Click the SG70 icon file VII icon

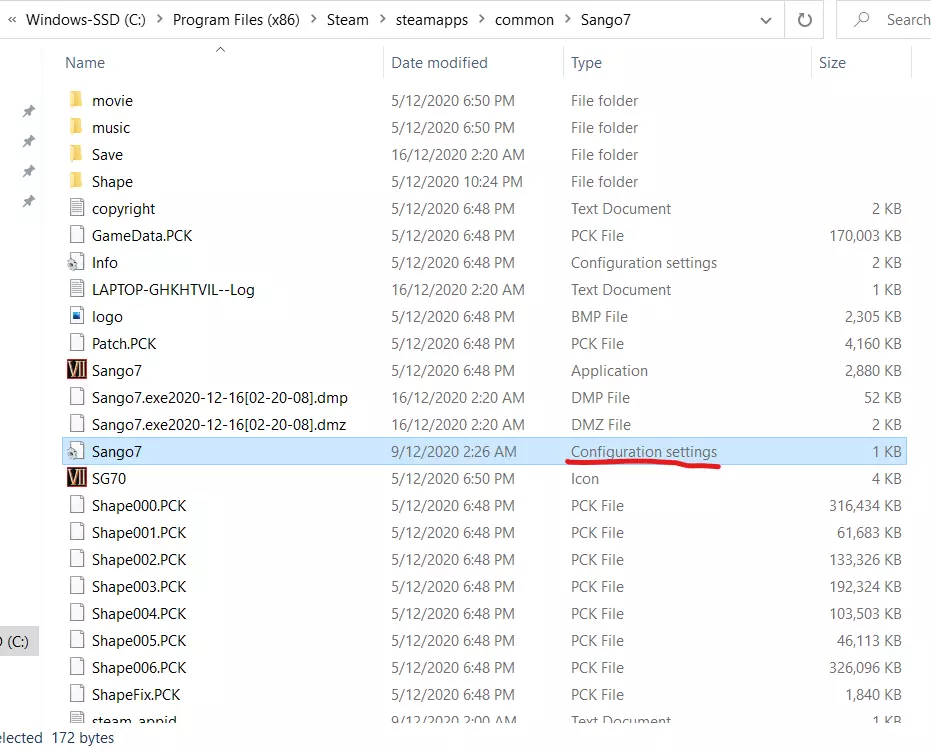click(77, 478)
